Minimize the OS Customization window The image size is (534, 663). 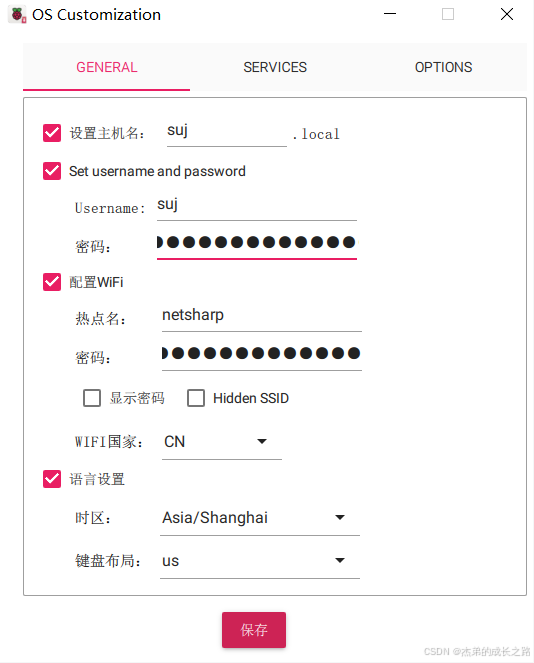tap(389, 14)
